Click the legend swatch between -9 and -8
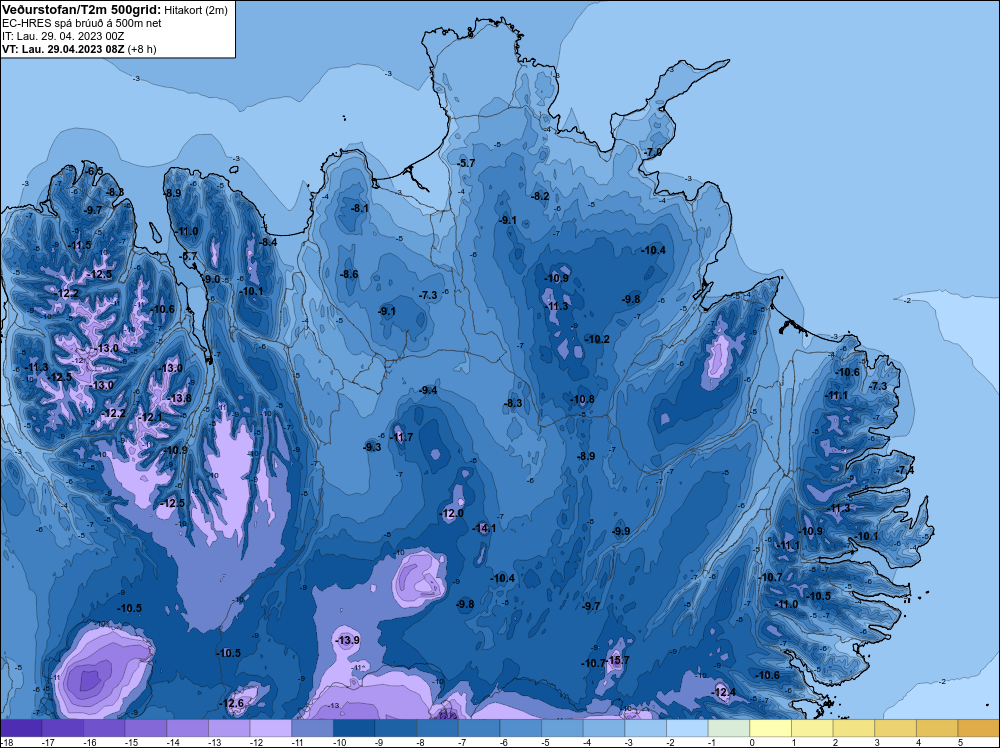Image resolution: width=1000 pixels, height=748 pixels. [396, 728]
